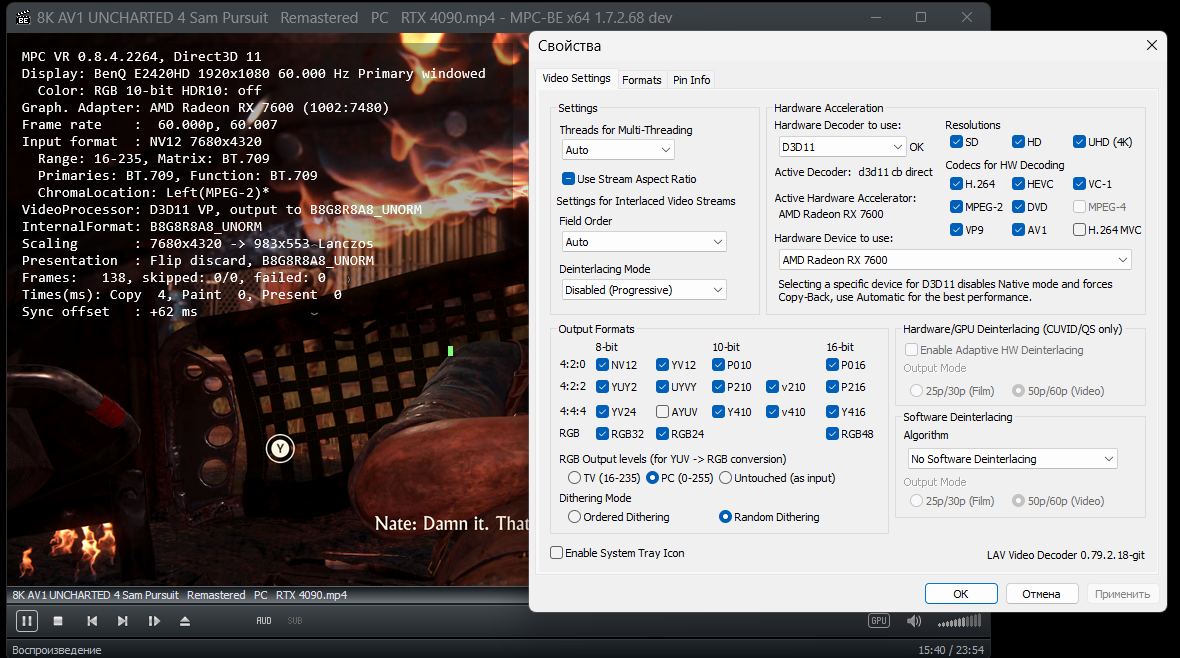Toggle RGB24 output format checkbox
Screen dimensions: 1180x658
tap(662, 434)
